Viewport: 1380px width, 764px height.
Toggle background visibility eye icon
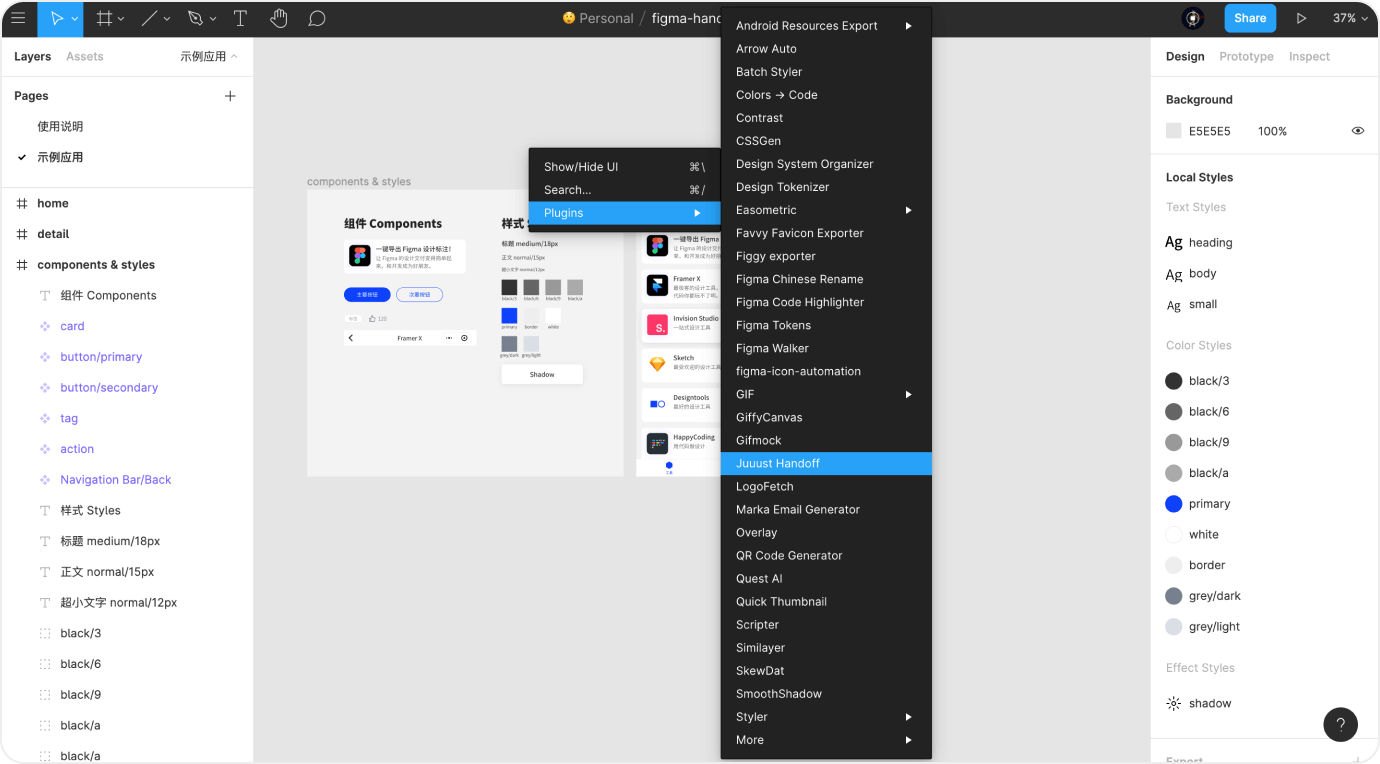coord(1357,131)
